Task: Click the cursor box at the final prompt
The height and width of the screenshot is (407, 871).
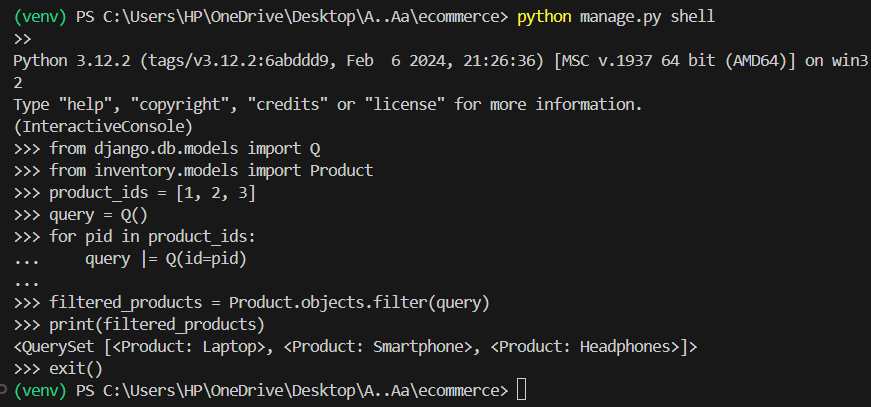Action: pyautogui.click(x=521, y=389)
